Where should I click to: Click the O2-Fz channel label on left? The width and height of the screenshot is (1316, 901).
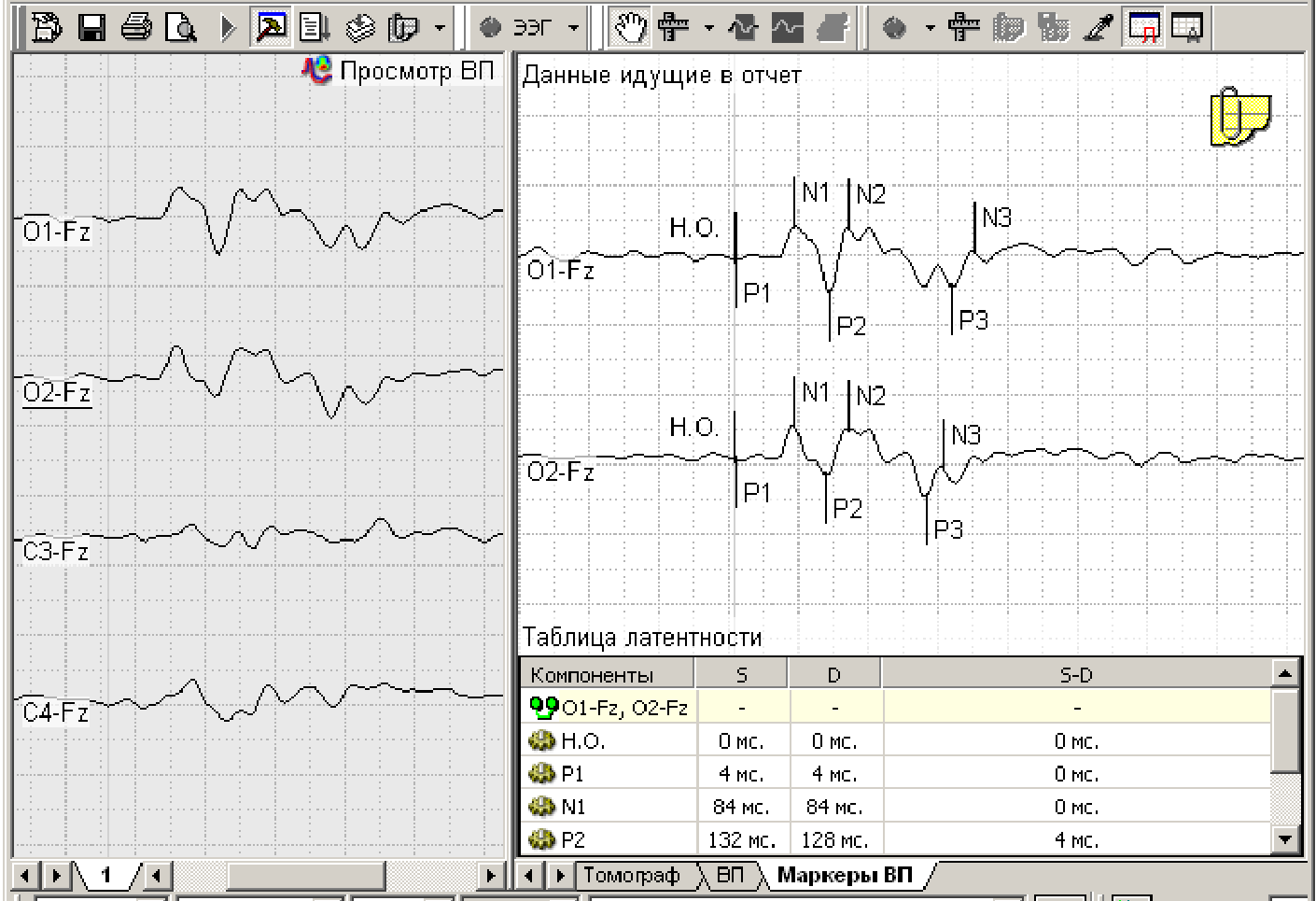[57, 392]
